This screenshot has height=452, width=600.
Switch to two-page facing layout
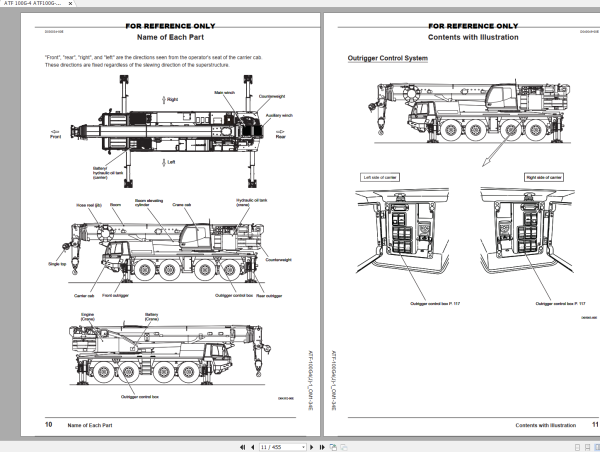(597, 447)
